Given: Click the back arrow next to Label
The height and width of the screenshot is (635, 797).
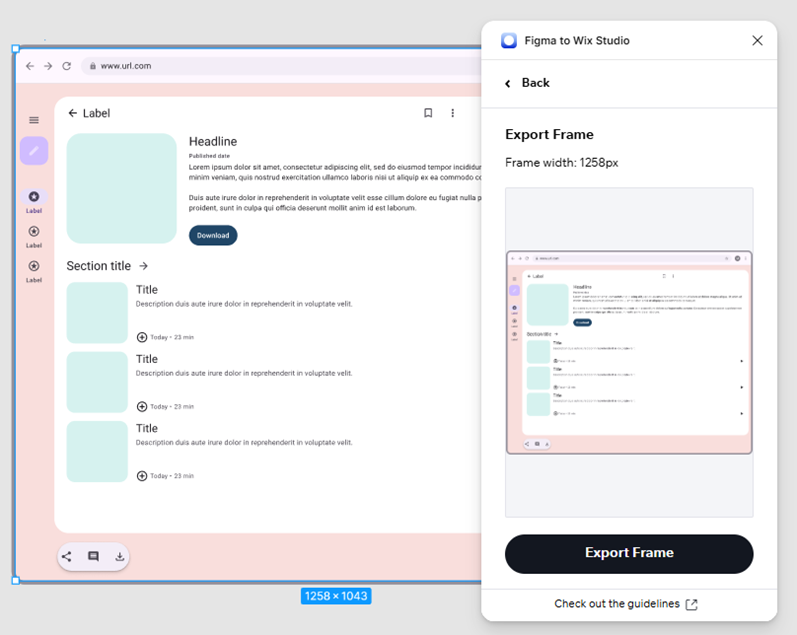Looking at the screenshot, I should click(x=73, y=113).
